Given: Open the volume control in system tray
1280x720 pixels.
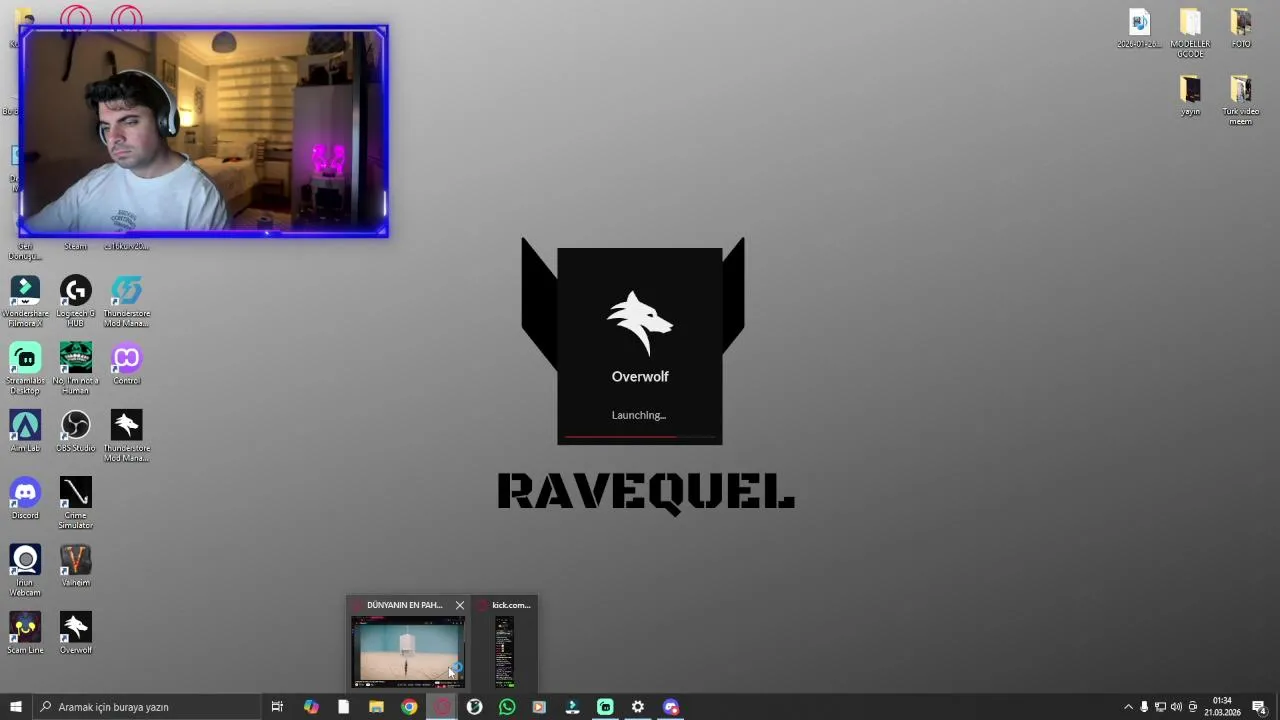Looking at the screenshot, I should click(1176, 707).
